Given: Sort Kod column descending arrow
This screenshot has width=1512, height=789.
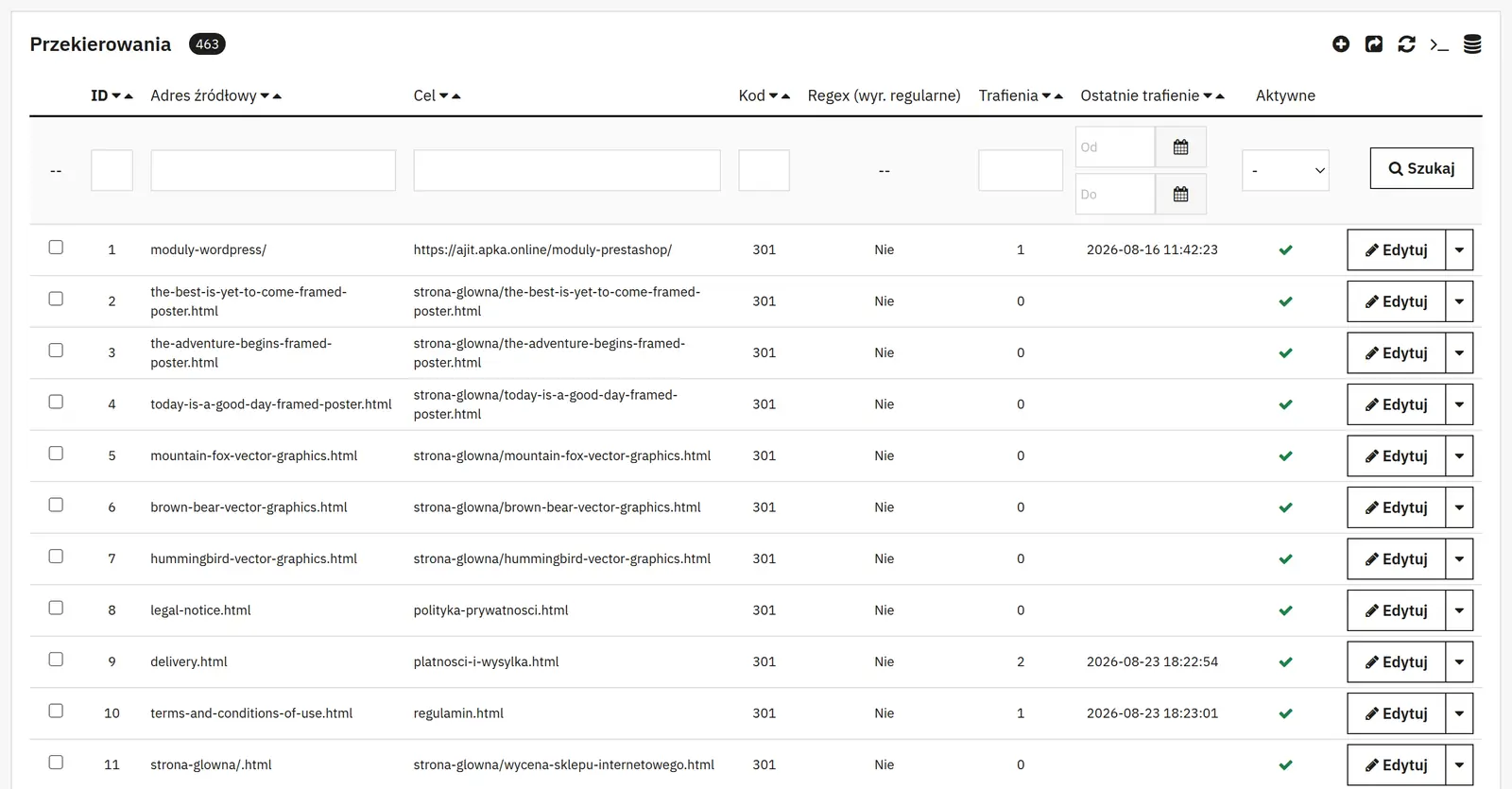Looking at the screenshot, I should click(773, 96).
